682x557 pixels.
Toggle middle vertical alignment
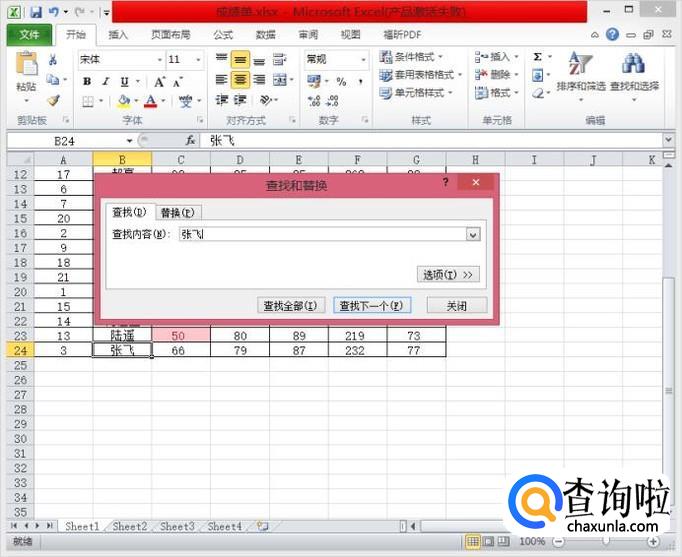click(240, 60)
